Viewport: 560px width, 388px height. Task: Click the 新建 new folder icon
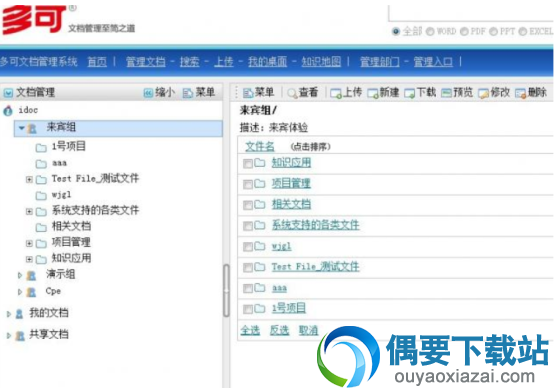coord(373,93)
